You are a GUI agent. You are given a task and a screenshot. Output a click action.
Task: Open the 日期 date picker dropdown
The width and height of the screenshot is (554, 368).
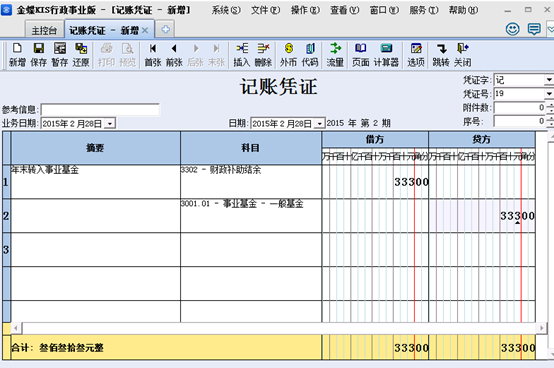pos(319,124)
